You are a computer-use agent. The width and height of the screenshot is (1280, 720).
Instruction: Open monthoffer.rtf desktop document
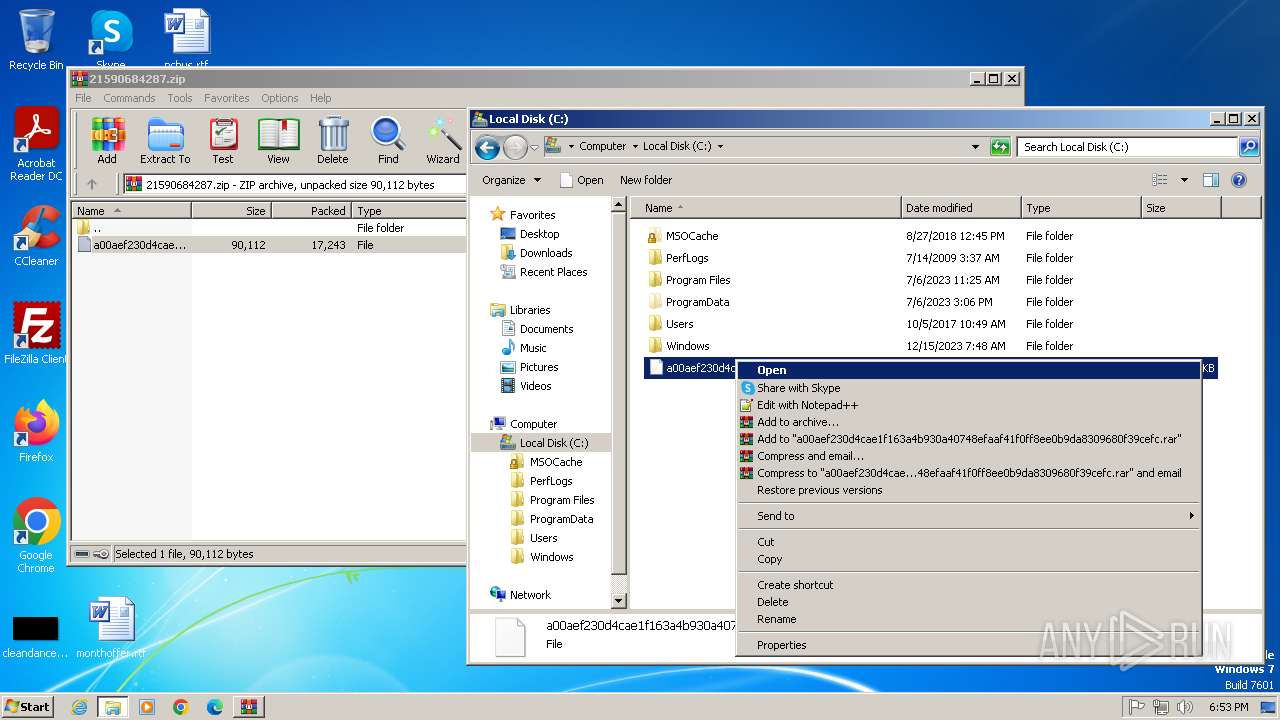tap(111, 628)
